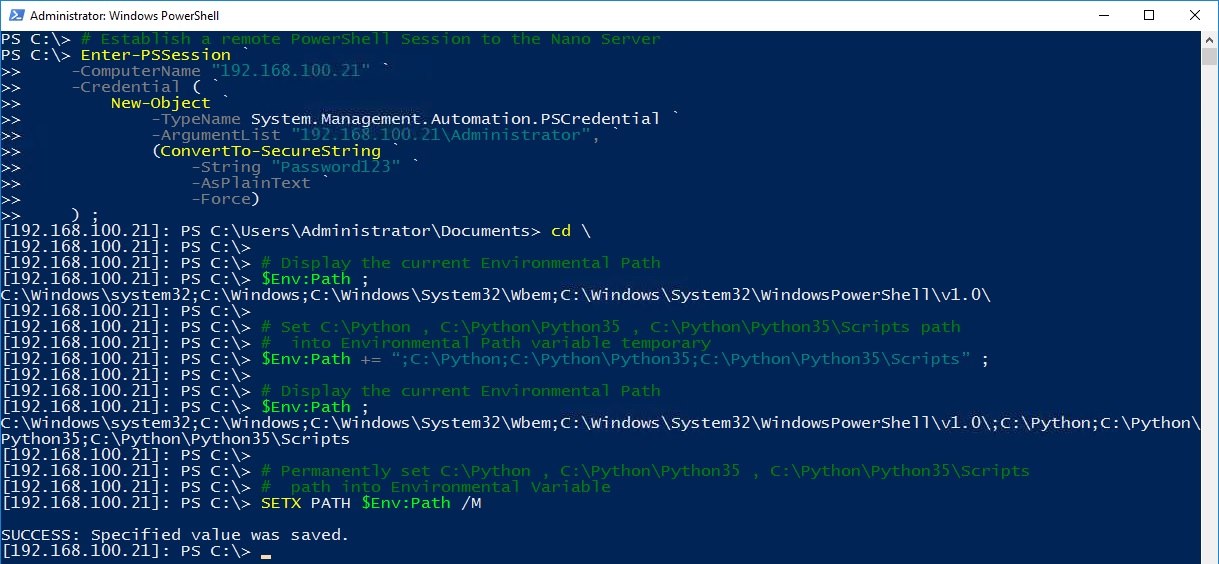Click the '-Force)' parameter
Screen dimensions: 1219x564
[x=225, y=199]
